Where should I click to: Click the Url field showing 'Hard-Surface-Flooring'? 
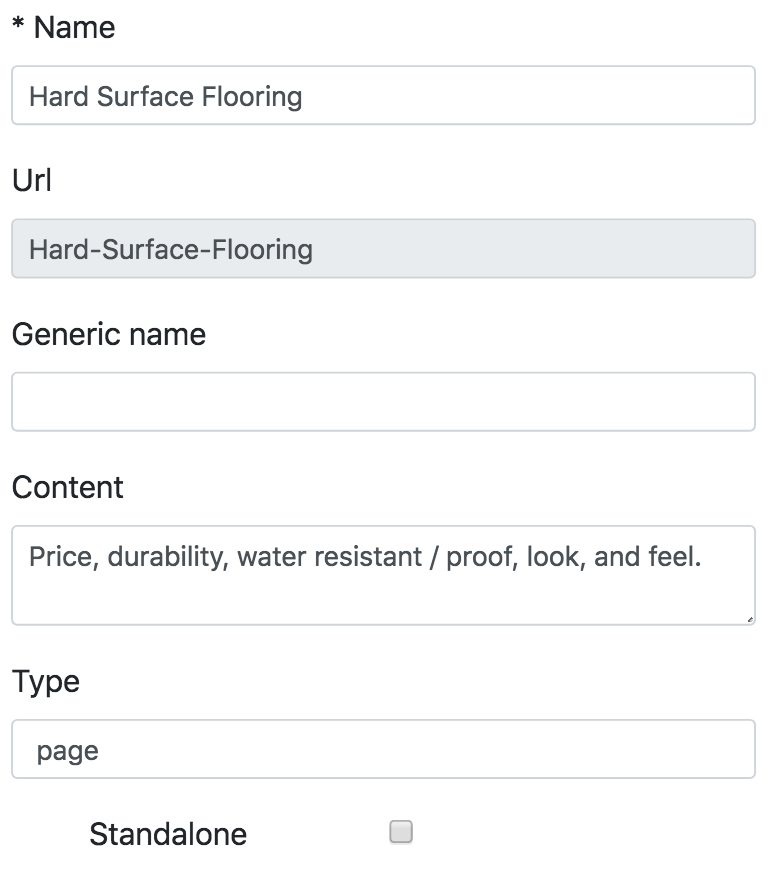[385, 248]
